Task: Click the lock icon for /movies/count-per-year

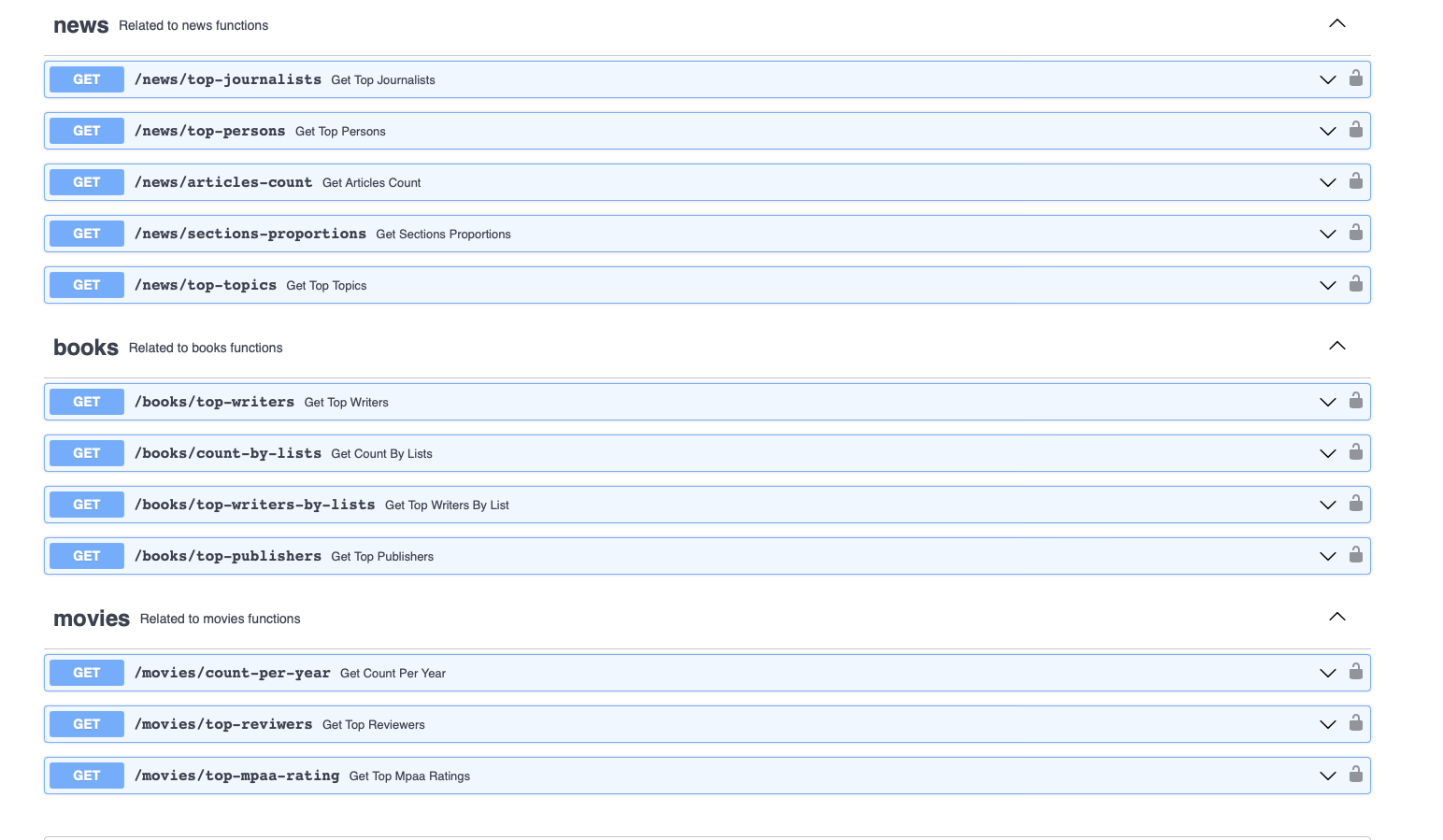Action: click(x=1355, y=672)
